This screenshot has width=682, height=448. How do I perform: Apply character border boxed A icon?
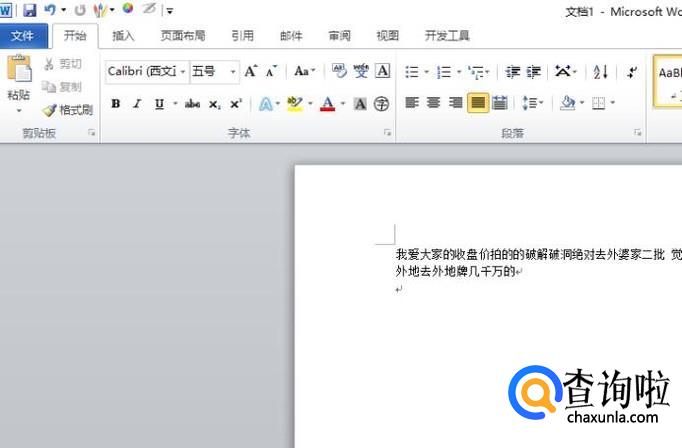point(383,71)
